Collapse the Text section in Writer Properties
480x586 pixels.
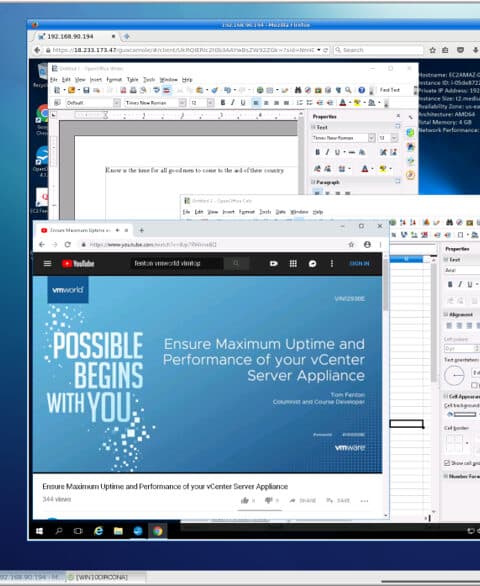point(314,127)
